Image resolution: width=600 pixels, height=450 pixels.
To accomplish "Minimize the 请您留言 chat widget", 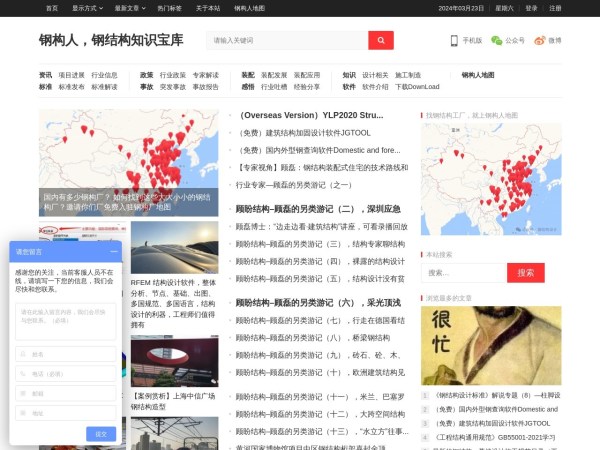I will coord(114,251).
